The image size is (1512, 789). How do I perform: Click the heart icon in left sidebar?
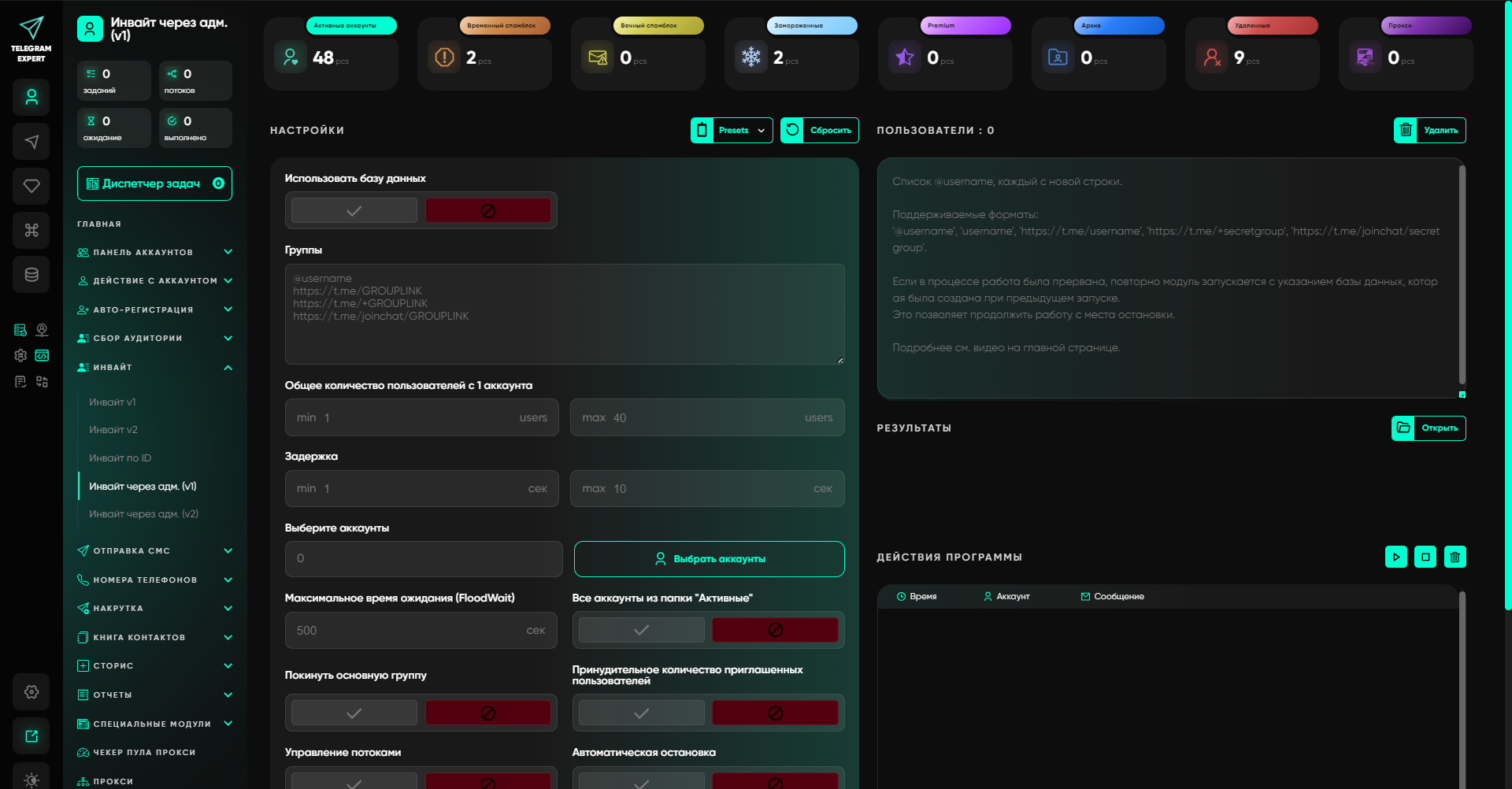coord(31,186)
